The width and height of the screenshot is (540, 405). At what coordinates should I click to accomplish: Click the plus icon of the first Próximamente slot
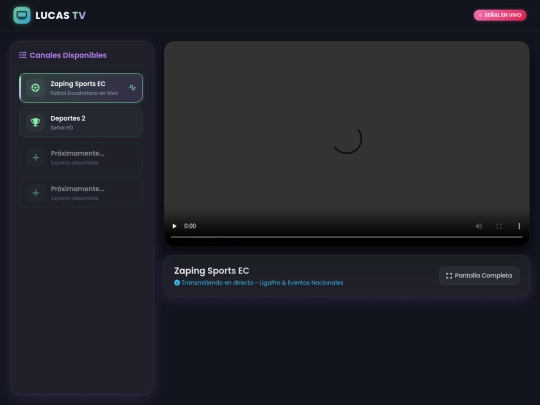point(35,158)
